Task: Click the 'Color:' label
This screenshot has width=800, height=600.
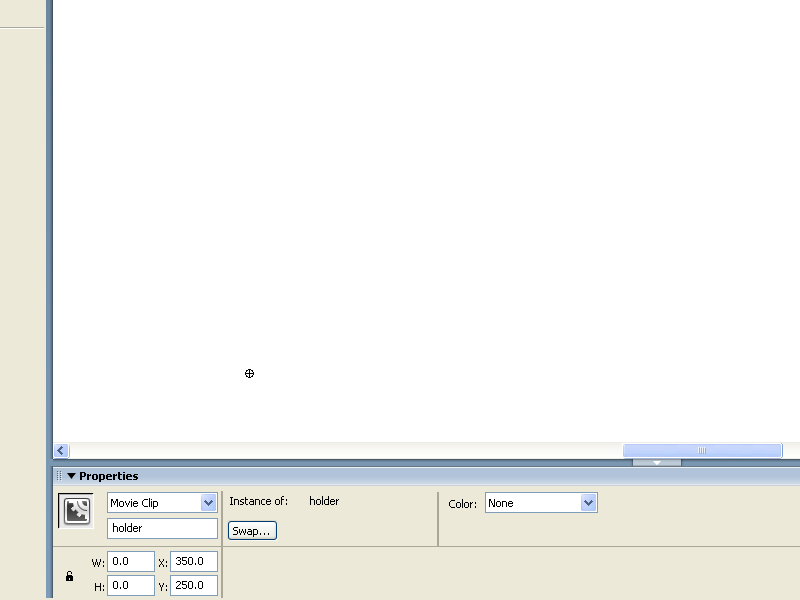Action: pos(462,504)
